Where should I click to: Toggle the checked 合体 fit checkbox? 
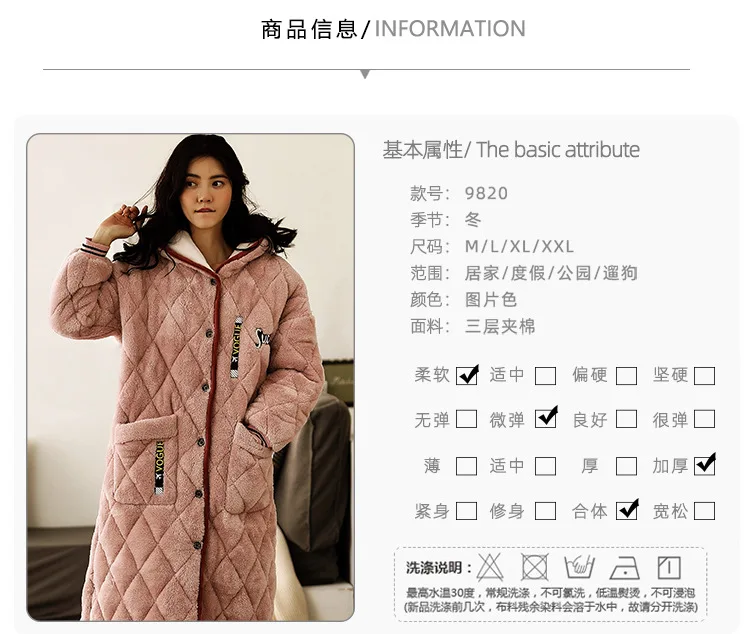tap(627, 510)
